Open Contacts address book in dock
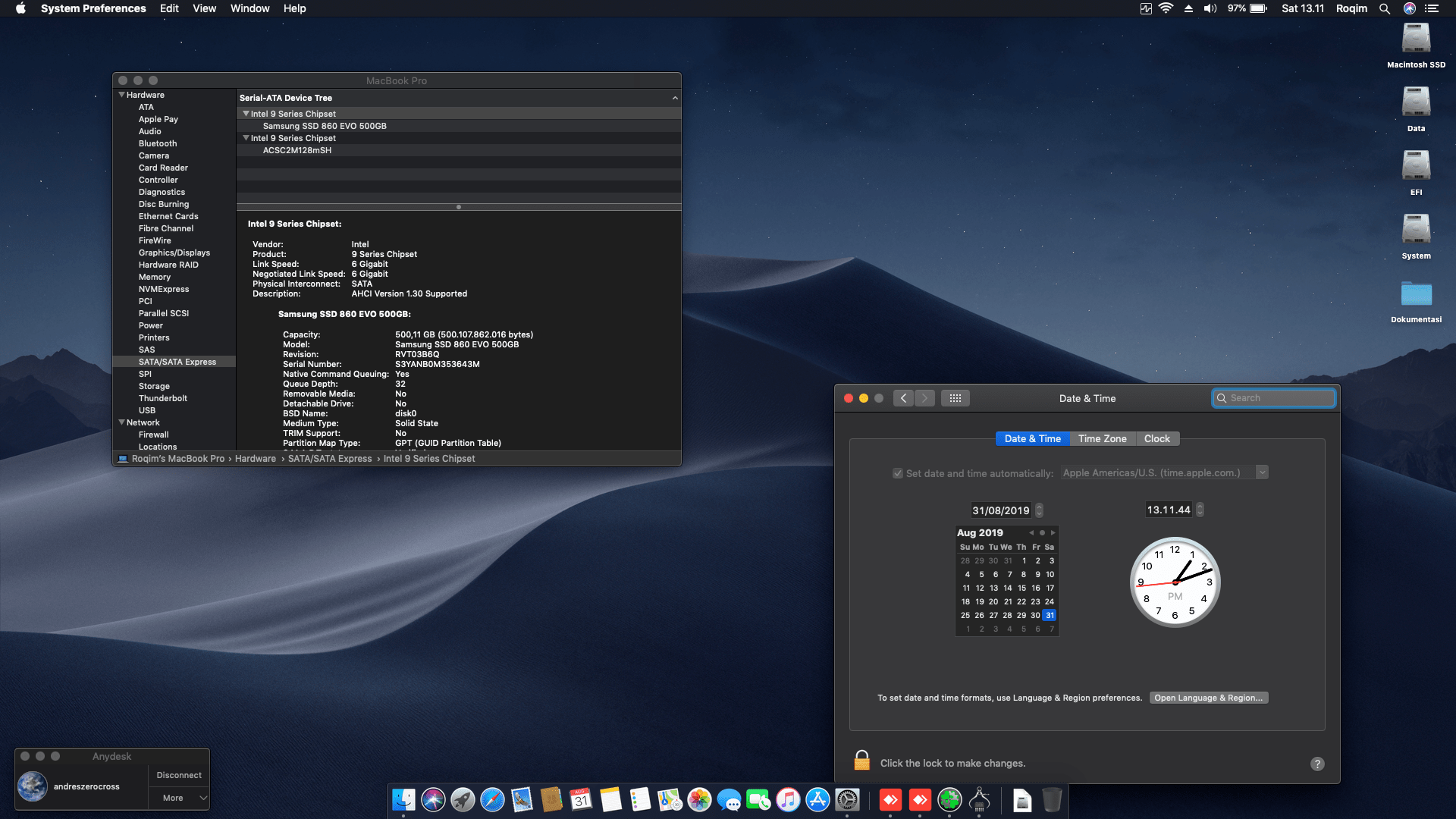Screen dimensions: 1456x819 click(x=551, y=799)
